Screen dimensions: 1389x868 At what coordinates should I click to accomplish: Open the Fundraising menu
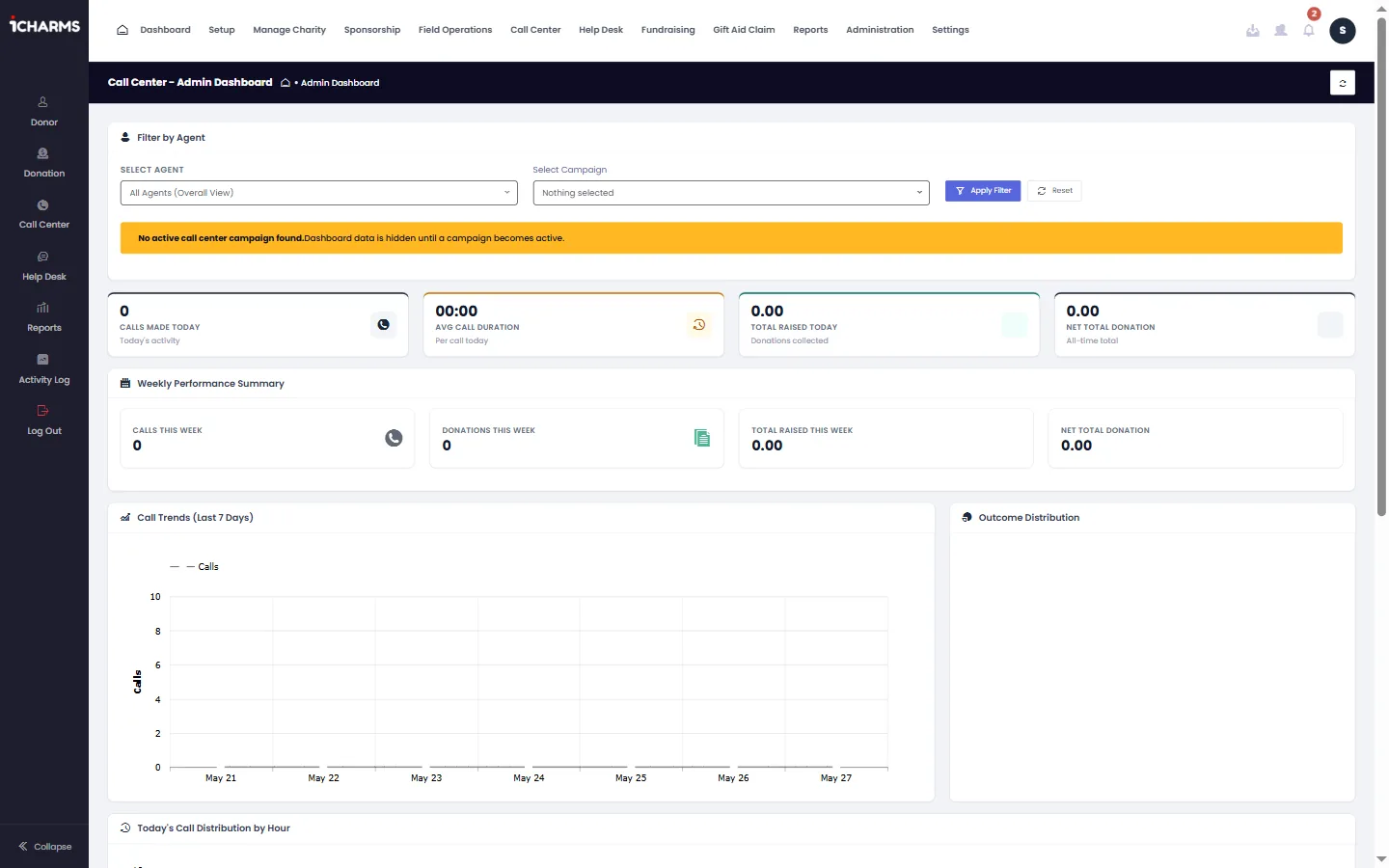(668, 30)
